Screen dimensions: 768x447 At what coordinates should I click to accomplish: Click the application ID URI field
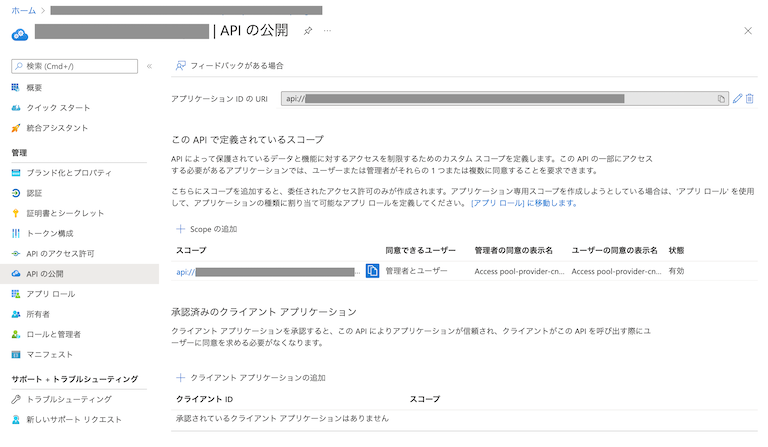pos(504,99)
